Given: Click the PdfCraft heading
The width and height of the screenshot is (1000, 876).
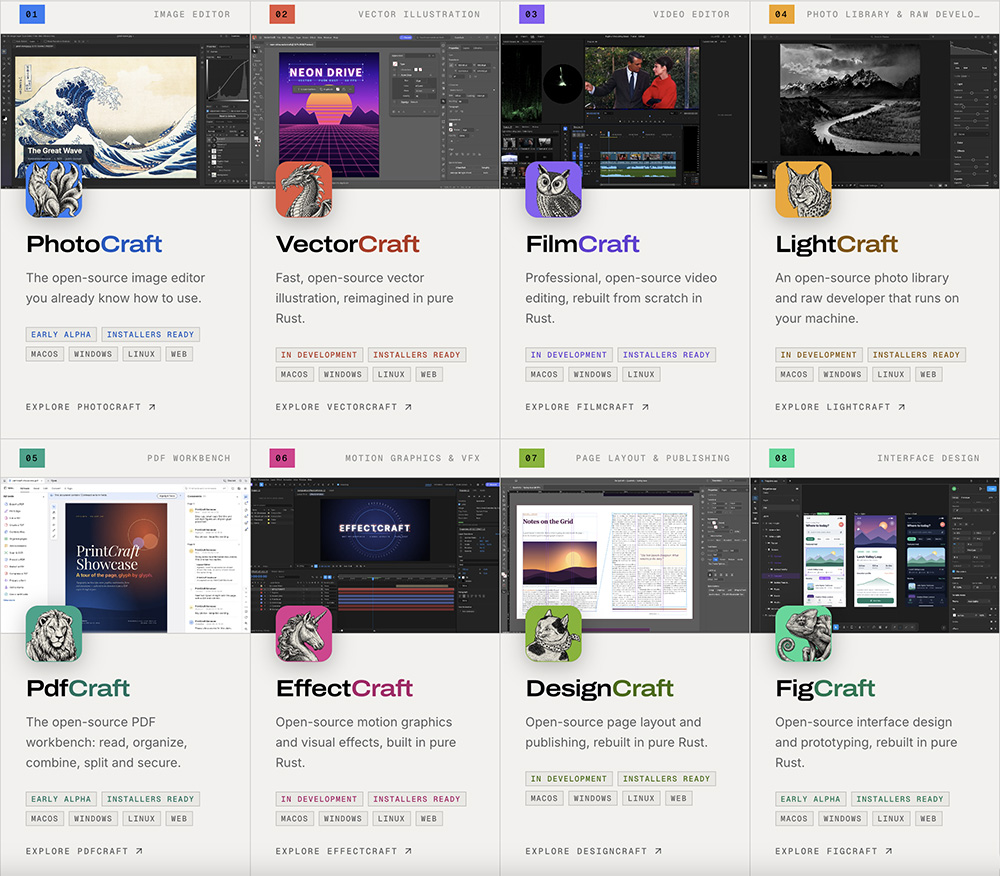Looking at the screenshot, I should [78, 689].
